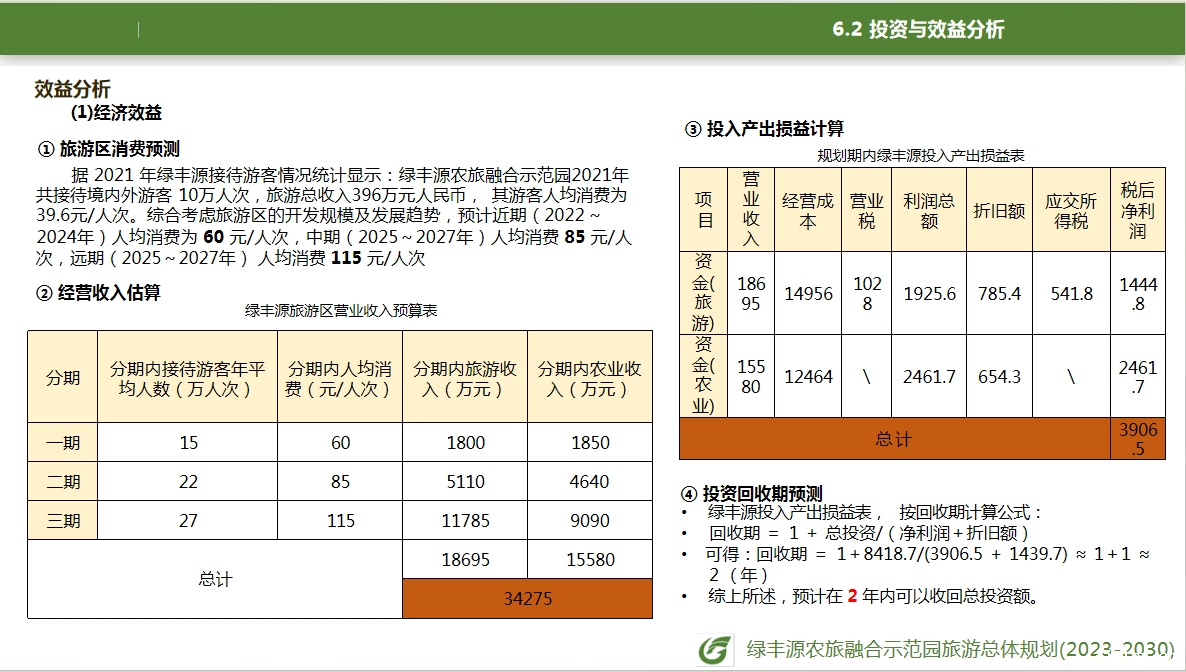Click the 分期内旅游收入 column header
The image size is (1186, 672).
465,378
